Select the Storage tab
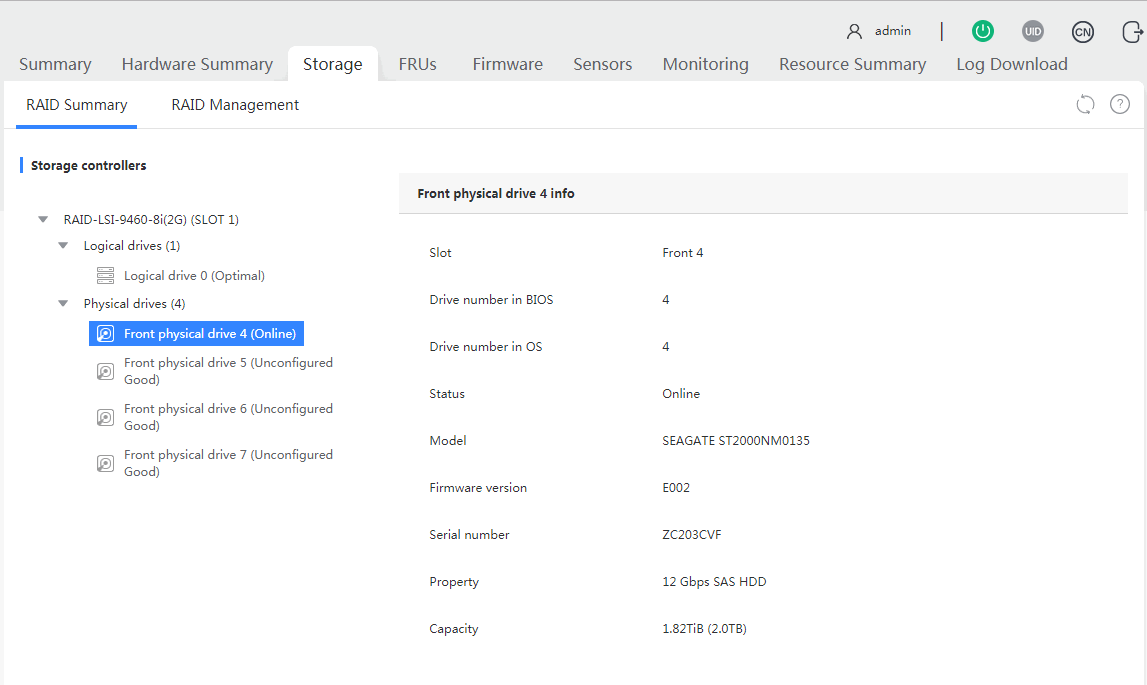Viewport: 1147px width, 685px height. tap(333, 64)
